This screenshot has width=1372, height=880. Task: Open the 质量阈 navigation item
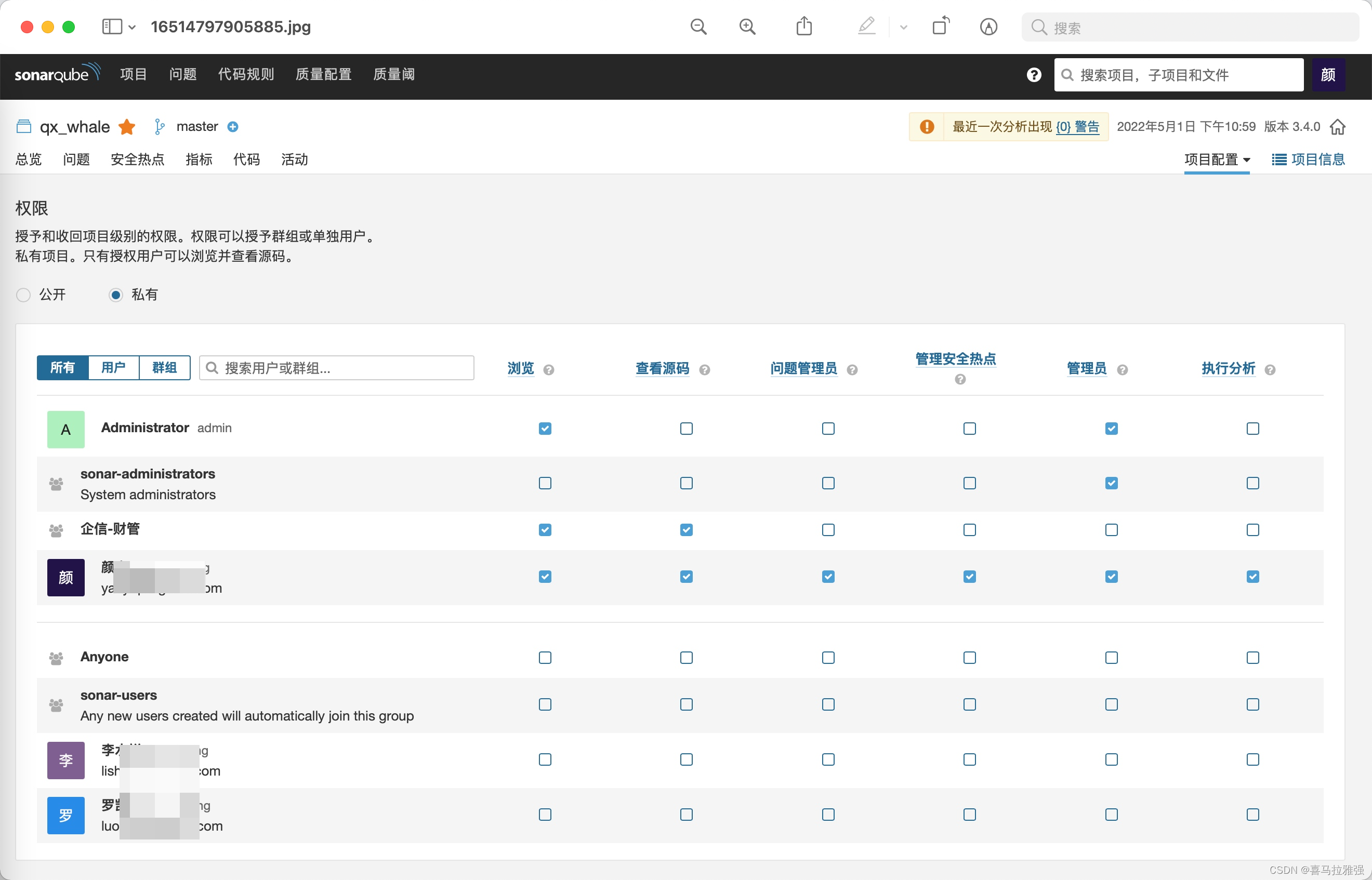coord(393,74)
